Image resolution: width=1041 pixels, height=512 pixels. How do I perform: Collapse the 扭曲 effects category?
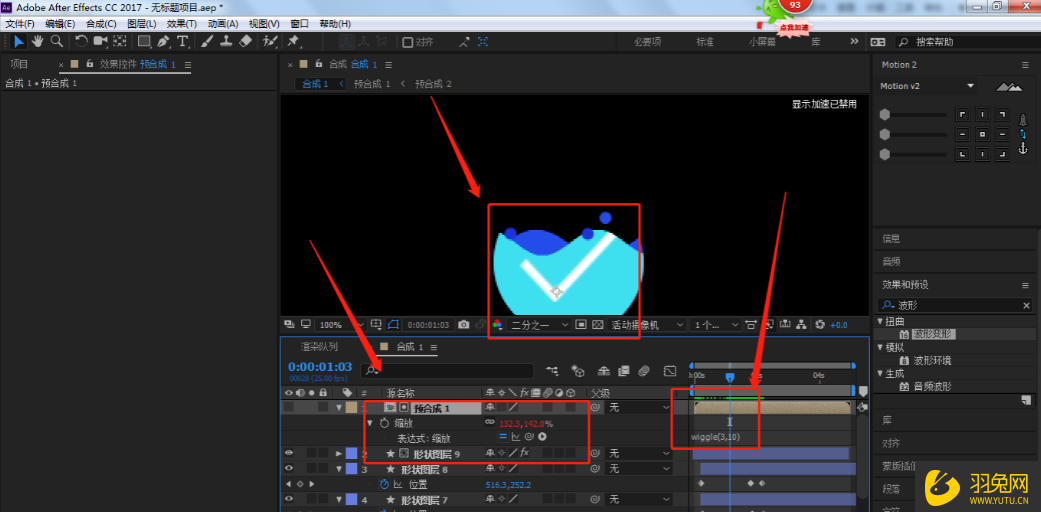tap(881, 321)
